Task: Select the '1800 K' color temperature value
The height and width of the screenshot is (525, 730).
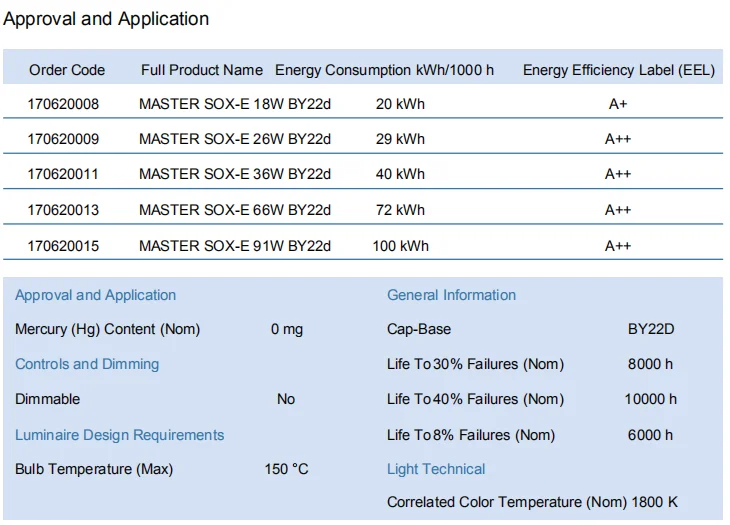Action: tap(655, 502)
